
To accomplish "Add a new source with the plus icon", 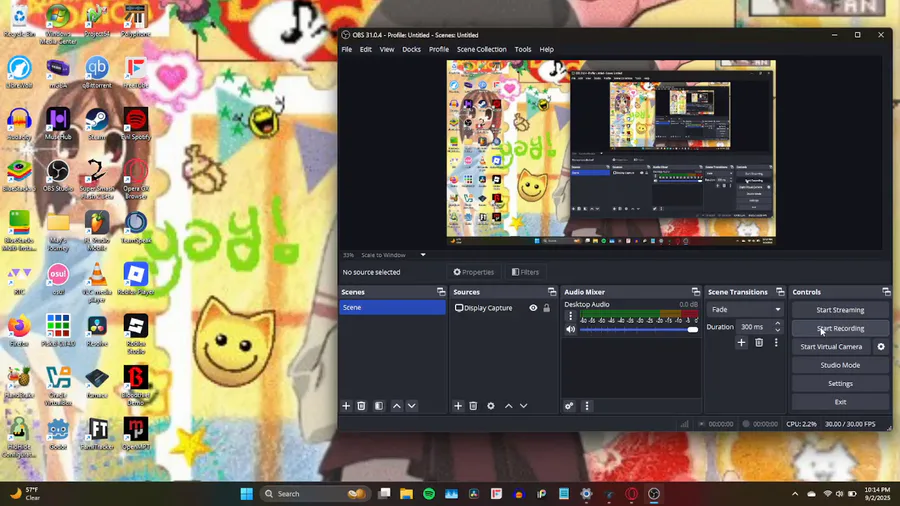I will (458, 406).
